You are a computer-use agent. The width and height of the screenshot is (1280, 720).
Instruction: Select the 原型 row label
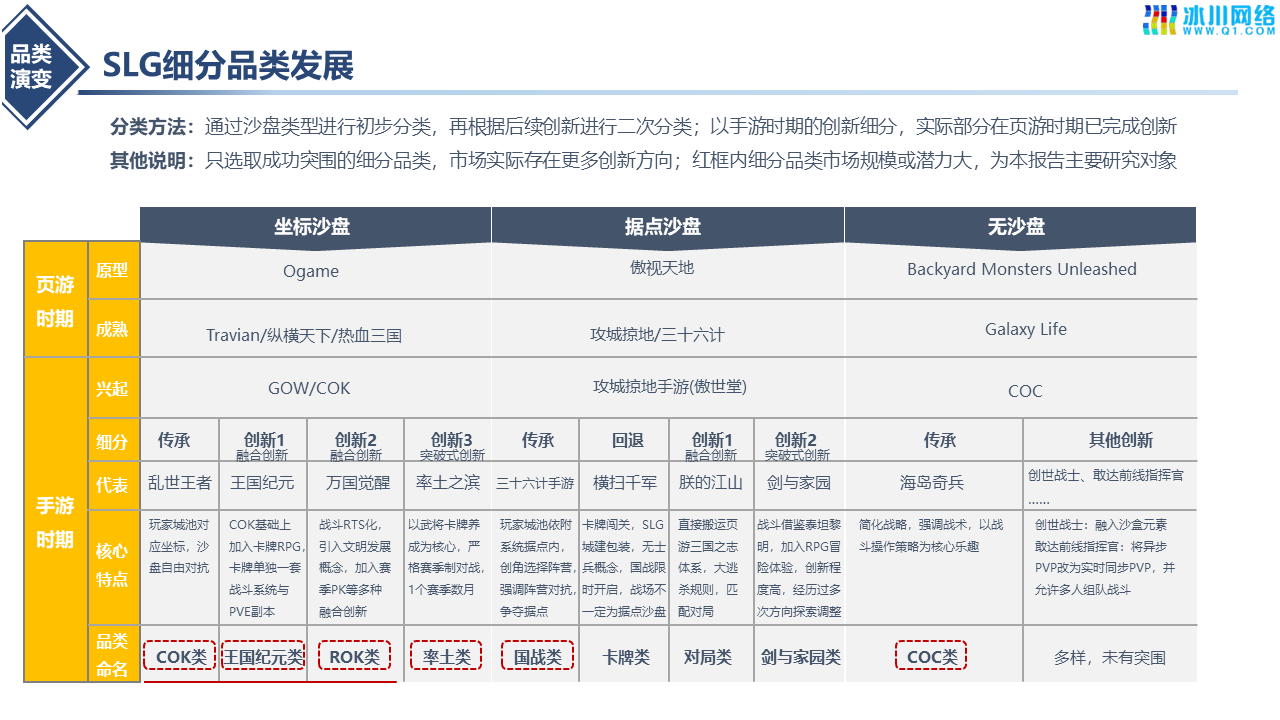[x=112, y=271]
